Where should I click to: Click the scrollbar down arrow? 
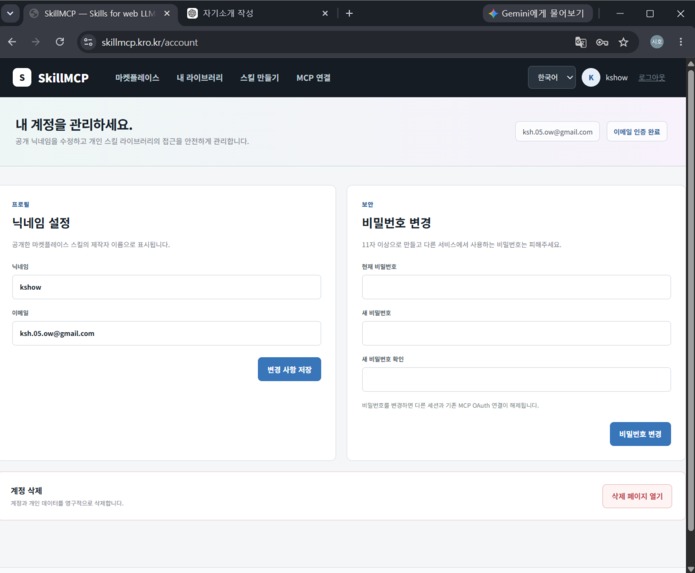tap(691, 569)
